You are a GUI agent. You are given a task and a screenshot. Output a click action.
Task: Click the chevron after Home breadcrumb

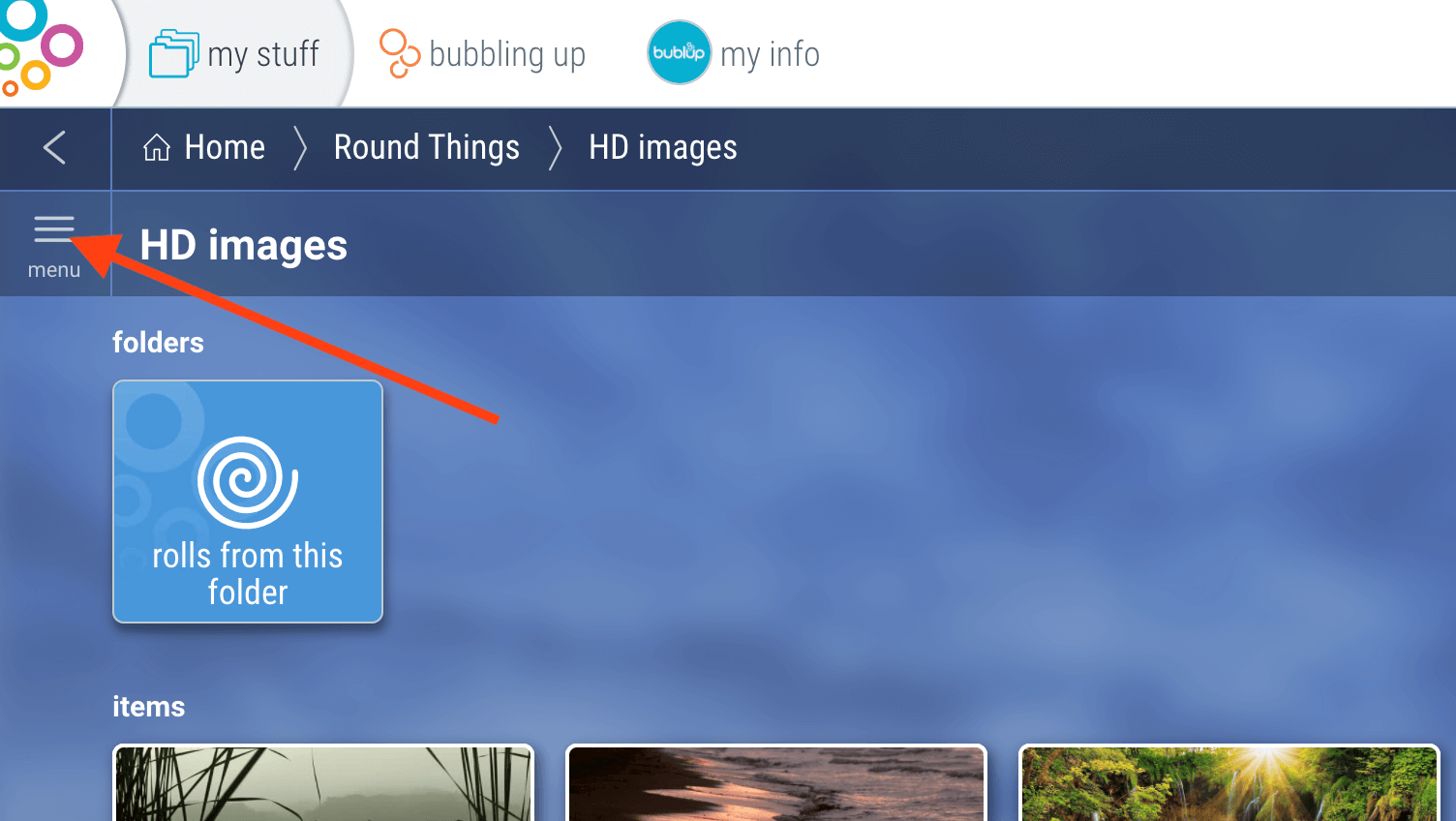[x=300, y=148]
